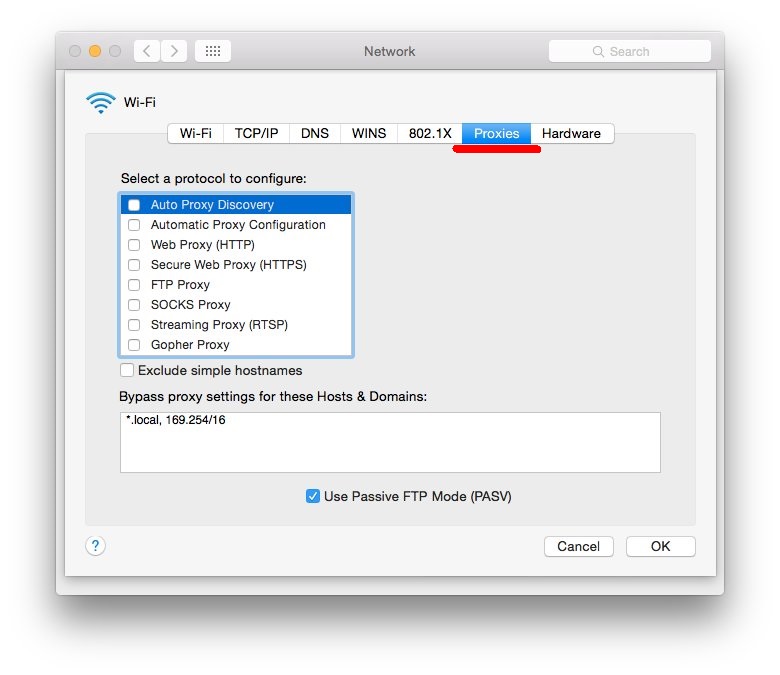Select the Proxies tab
Screen dimensions: 780x675
pos(496,133)
